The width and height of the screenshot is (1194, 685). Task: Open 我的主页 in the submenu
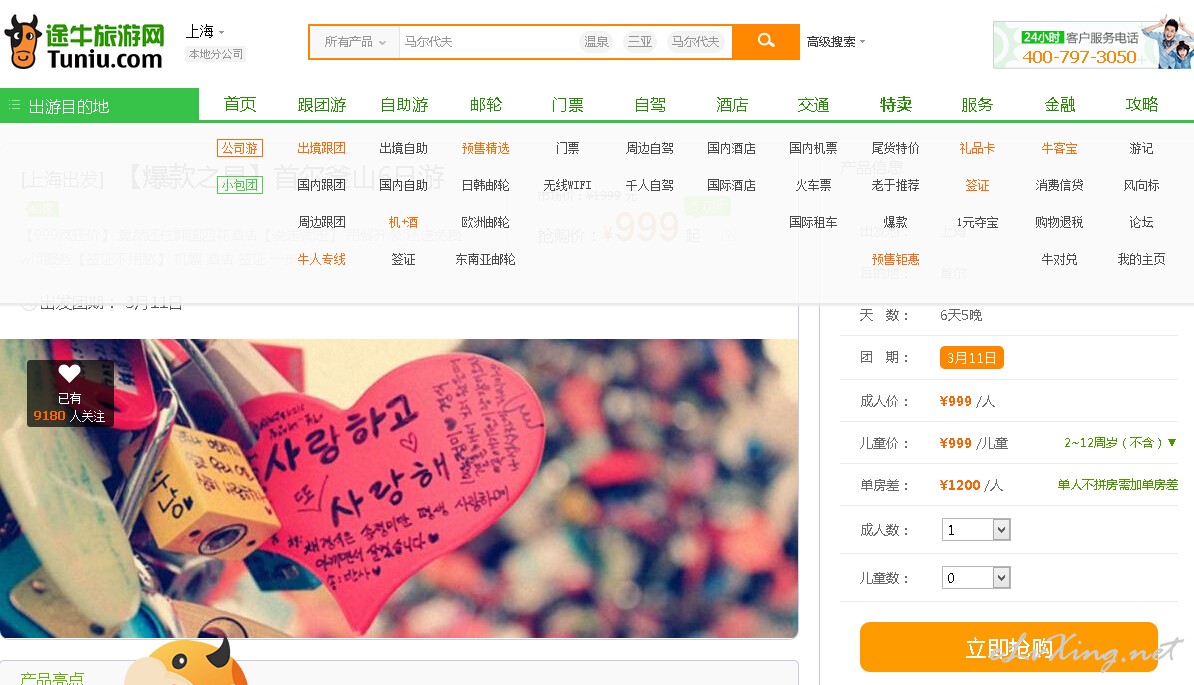1141,260
